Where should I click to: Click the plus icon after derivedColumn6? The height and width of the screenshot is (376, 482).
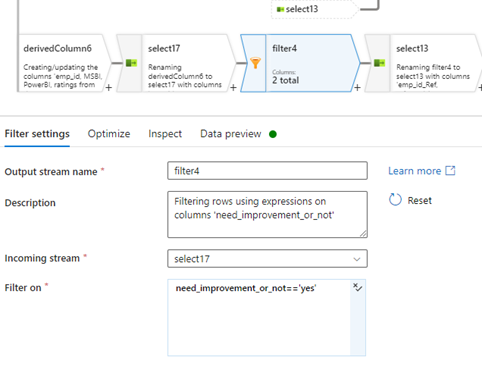109,88
